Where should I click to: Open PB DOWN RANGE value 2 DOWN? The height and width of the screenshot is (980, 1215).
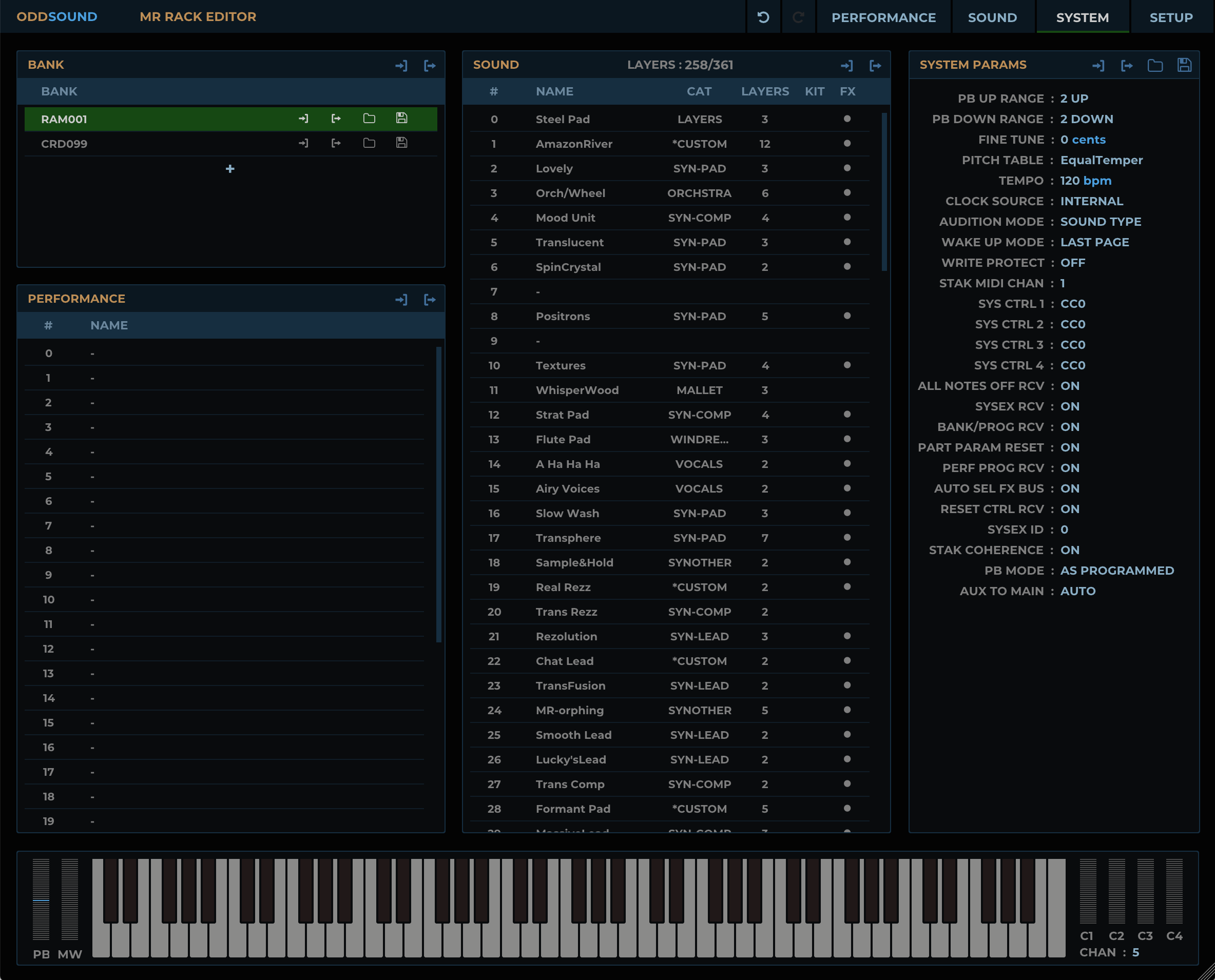(x=1087, y=119)
